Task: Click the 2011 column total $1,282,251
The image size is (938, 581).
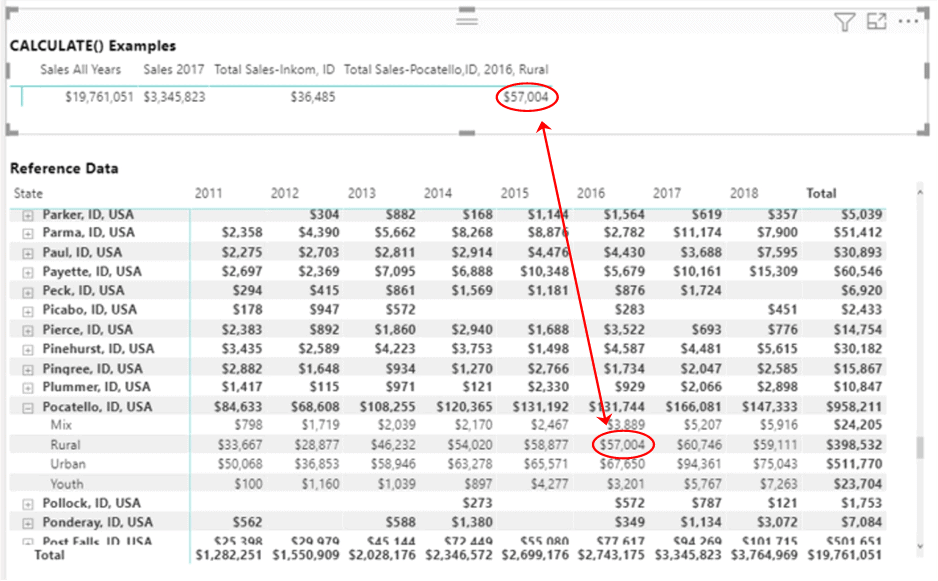Action: 229,555
